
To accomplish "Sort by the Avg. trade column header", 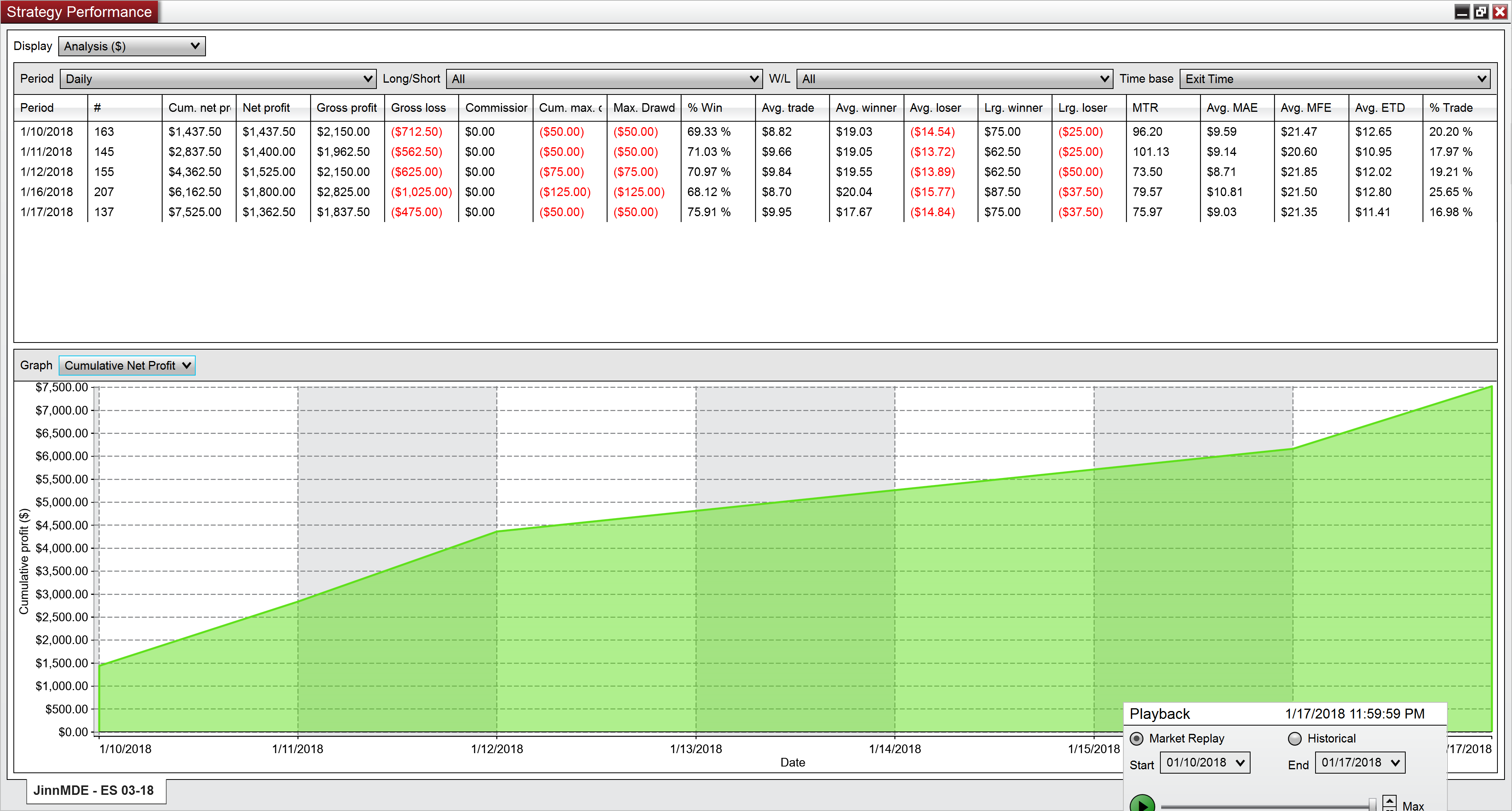I will [792, 107].
